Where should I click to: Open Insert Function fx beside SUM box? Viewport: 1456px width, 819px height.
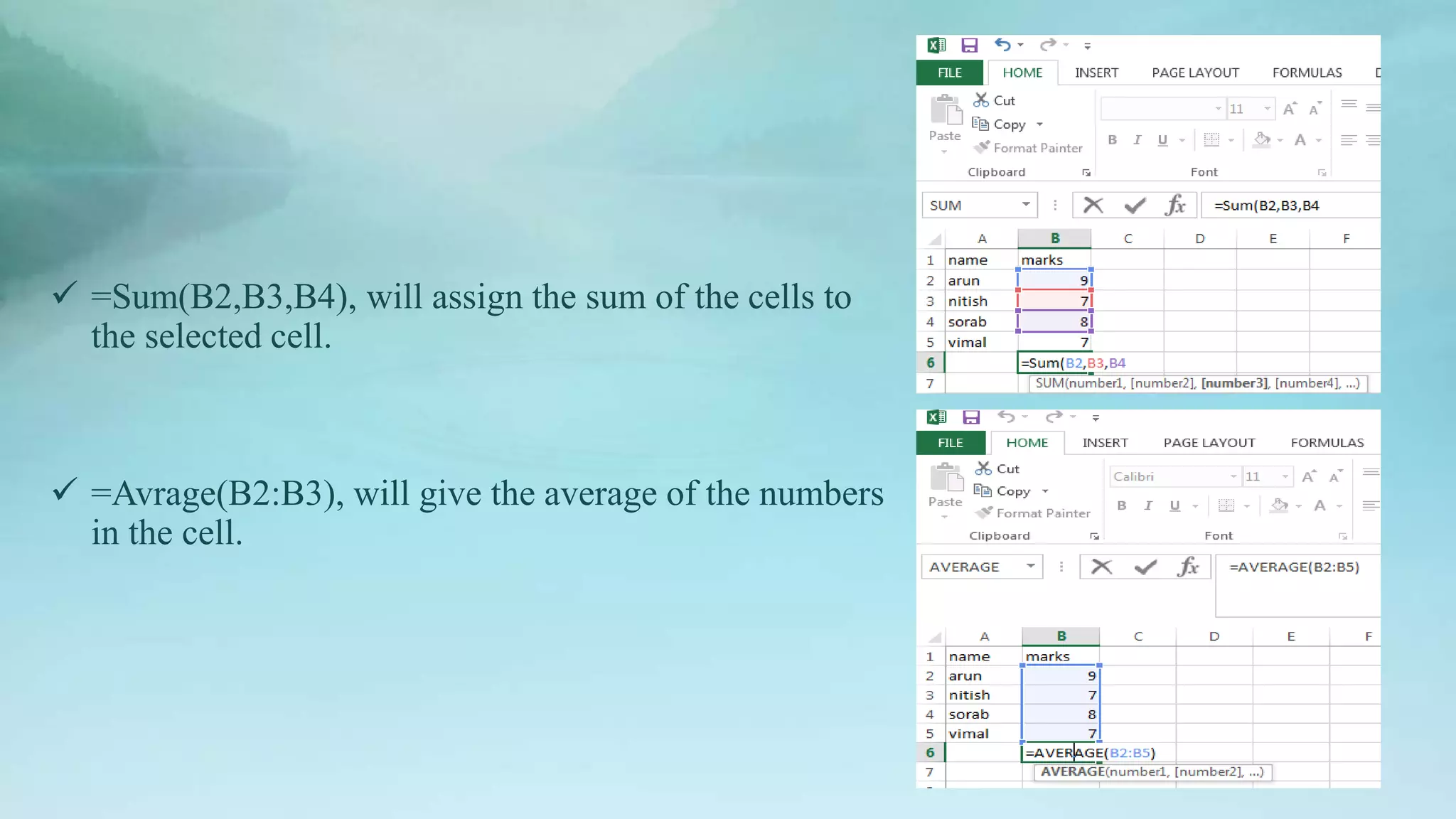click(1175, 205)
